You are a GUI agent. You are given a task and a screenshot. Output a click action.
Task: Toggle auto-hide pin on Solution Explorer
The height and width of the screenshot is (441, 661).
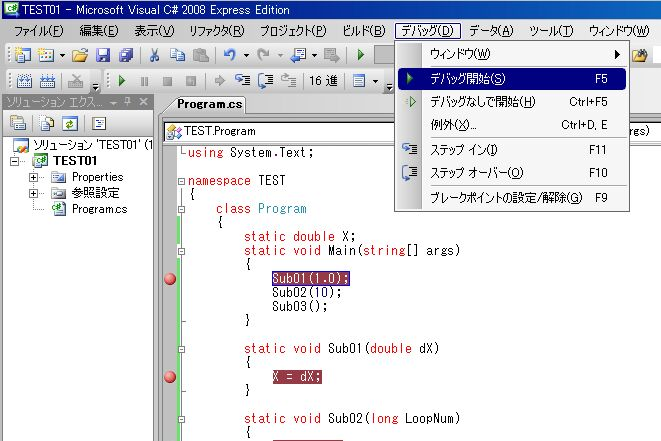point(128,102)
